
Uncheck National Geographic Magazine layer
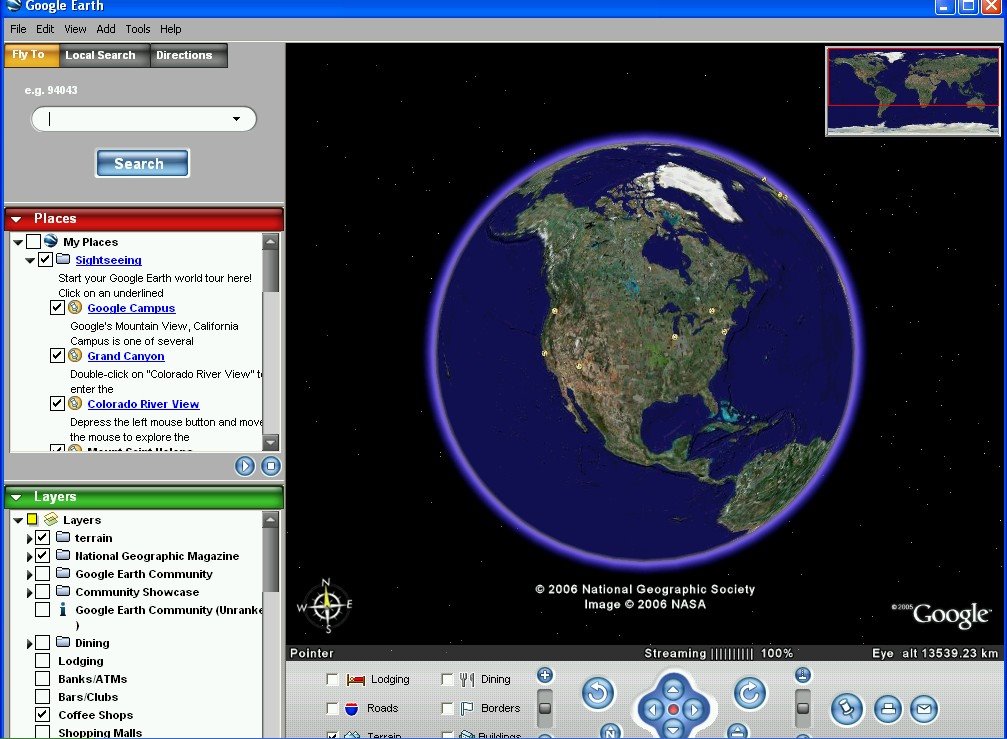coord(42,555)
